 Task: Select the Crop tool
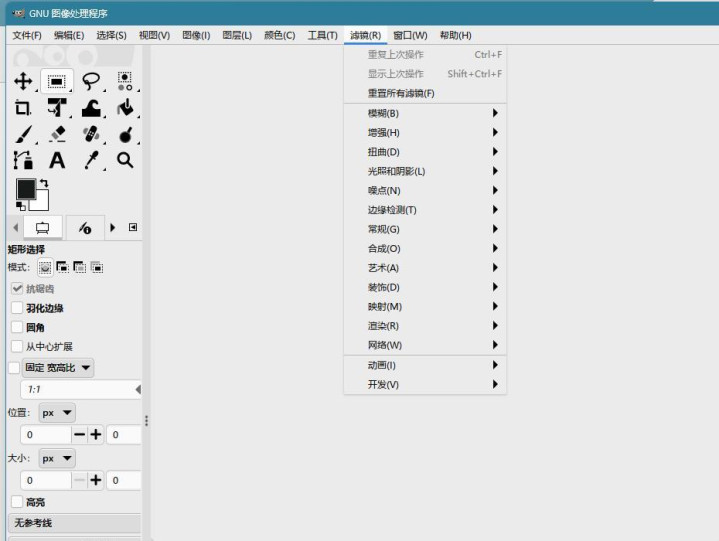click(x=23, y=108)
